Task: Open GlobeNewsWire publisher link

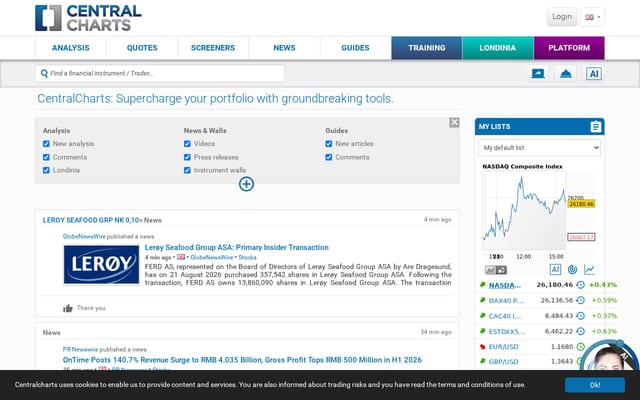Action: tap(84, 236)
